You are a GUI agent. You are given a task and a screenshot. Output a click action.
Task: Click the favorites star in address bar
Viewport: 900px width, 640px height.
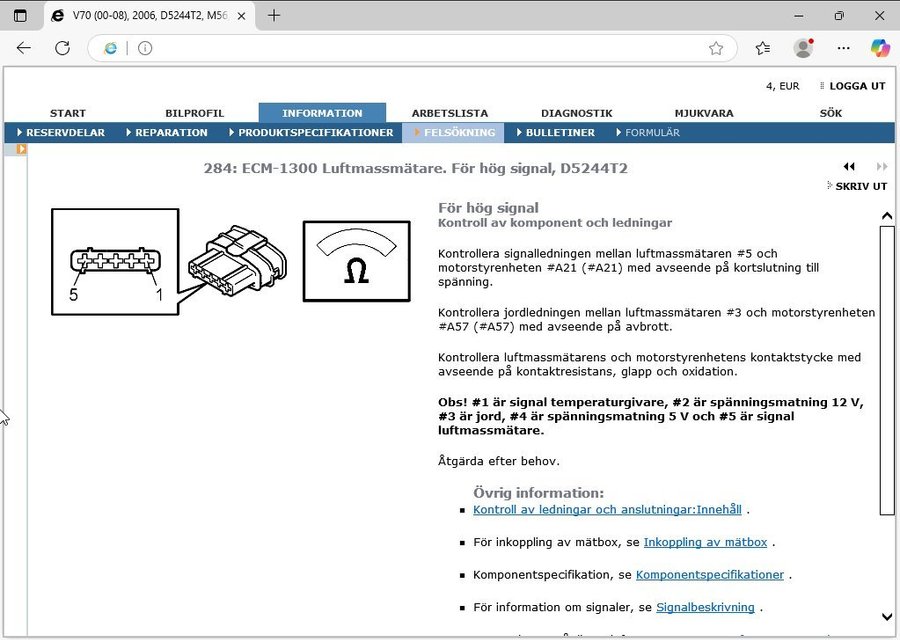[716, 48]
